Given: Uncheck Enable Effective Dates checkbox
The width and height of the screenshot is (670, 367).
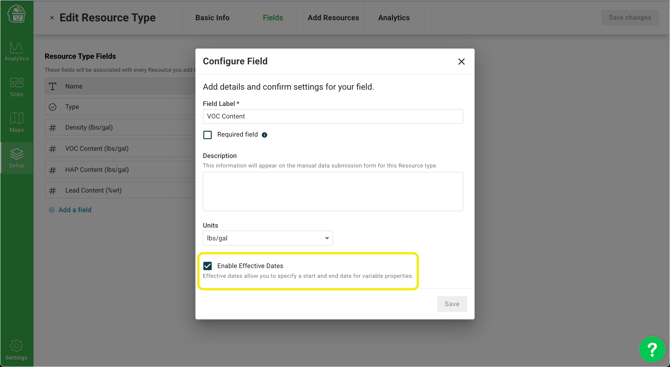Looking at the screenshot, I should (x=208, y=266).
